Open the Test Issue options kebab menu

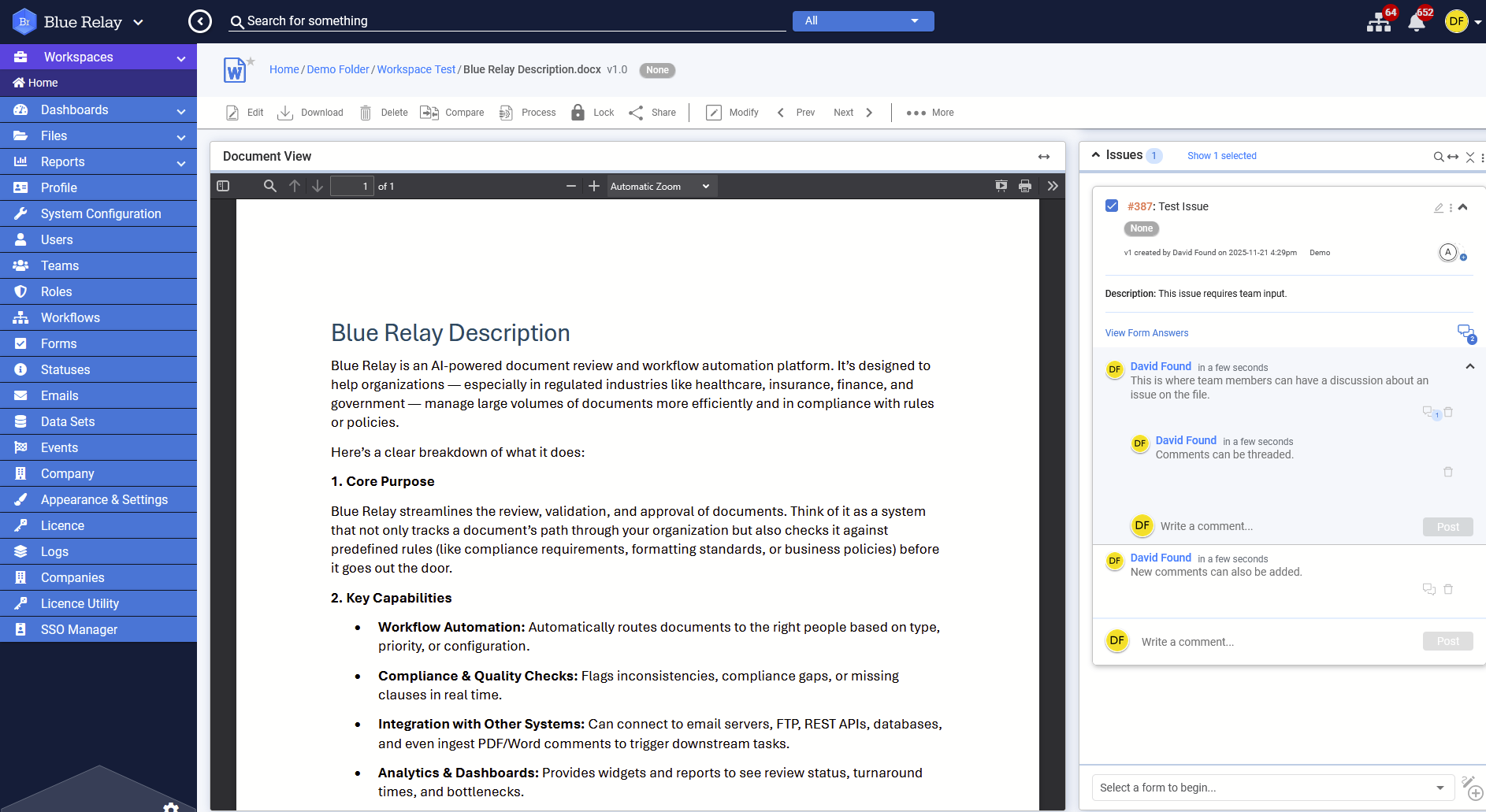(1451, 208)
